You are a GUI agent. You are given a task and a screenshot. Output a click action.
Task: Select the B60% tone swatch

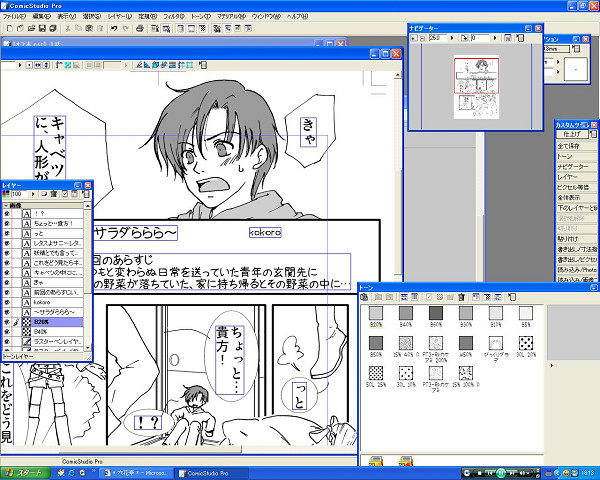(435, 313)
